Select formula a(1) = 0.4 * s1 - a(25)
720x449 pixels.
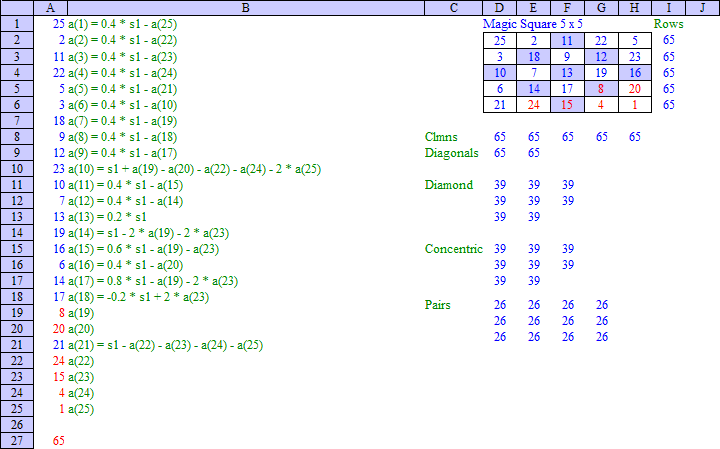123,24
